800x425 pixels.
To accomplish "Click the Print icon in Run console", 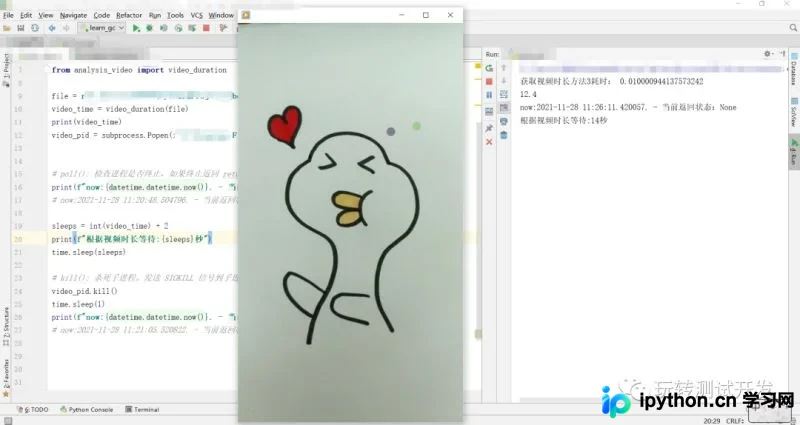I will [x=504, y=121].
